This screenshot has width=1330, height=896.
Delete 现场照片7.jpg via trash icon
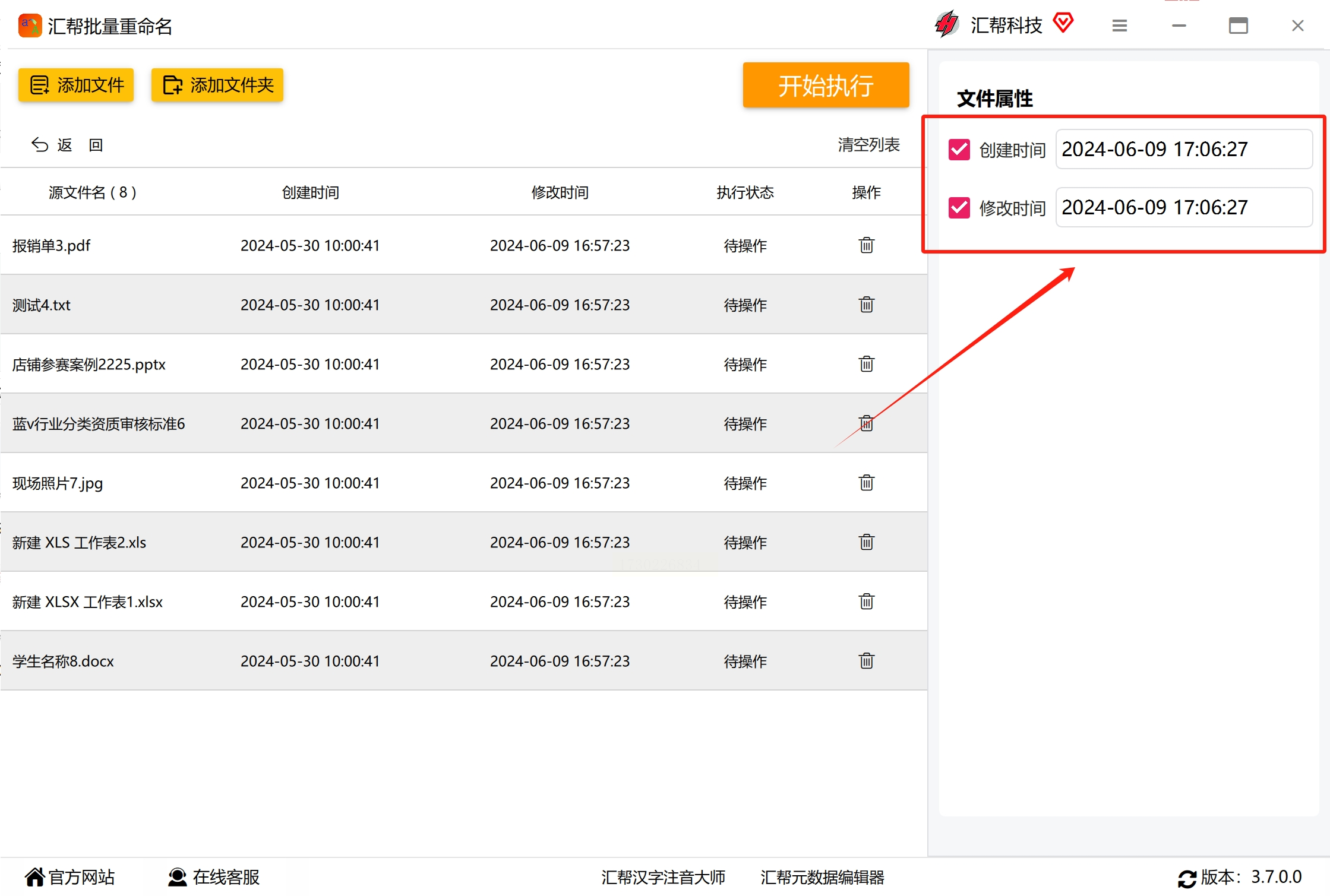click(x=866, y=482)
